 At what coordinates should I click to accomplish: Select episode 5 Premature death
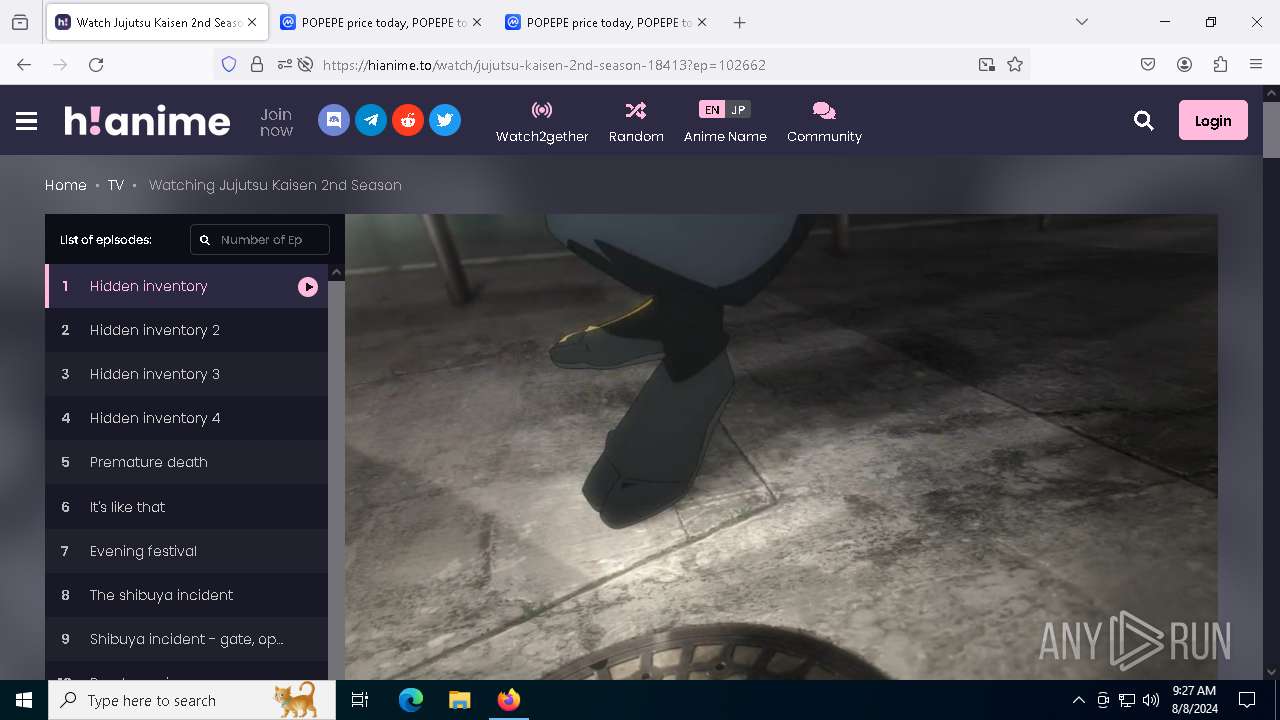tap(186, 462)
